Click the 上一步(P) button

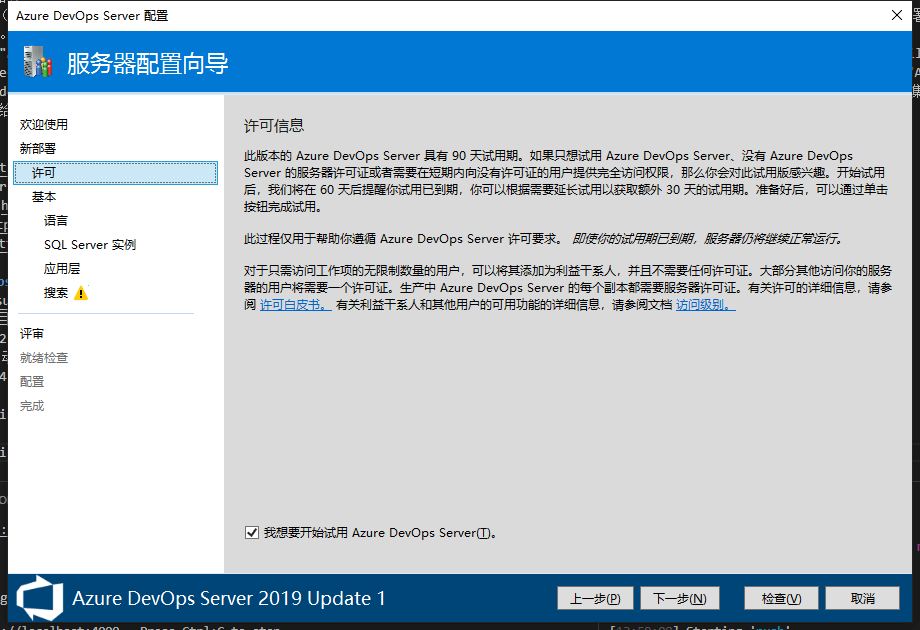(x=595, y=598)
